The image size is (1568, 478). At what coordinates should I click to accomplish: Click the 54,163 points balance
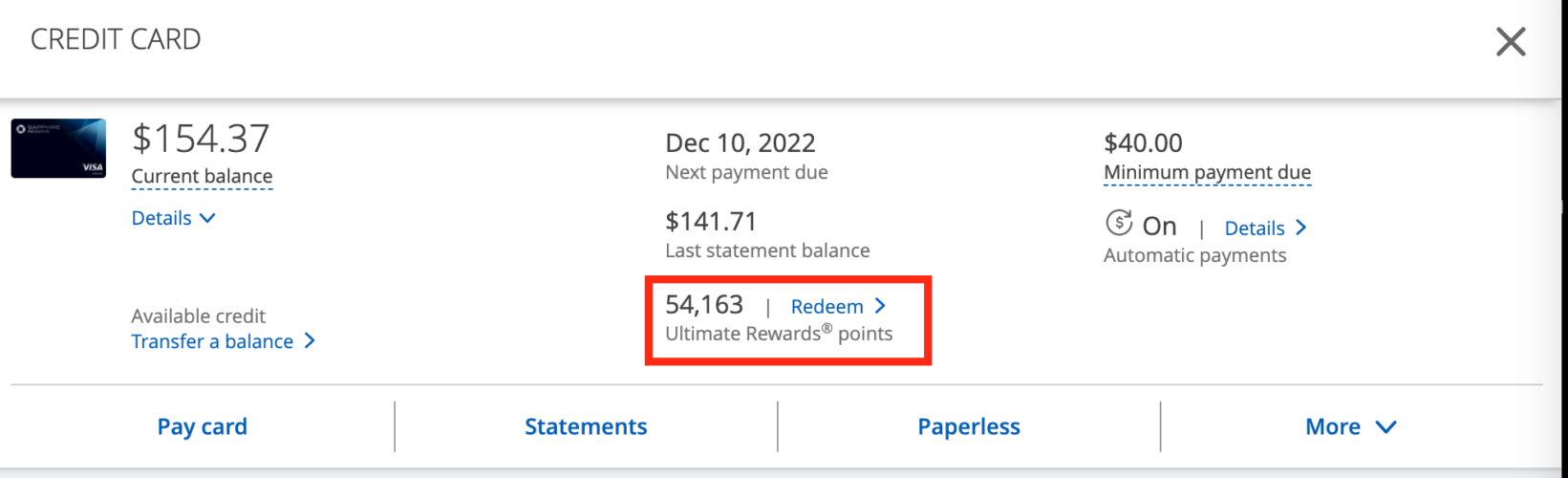(x=704, y=305)
